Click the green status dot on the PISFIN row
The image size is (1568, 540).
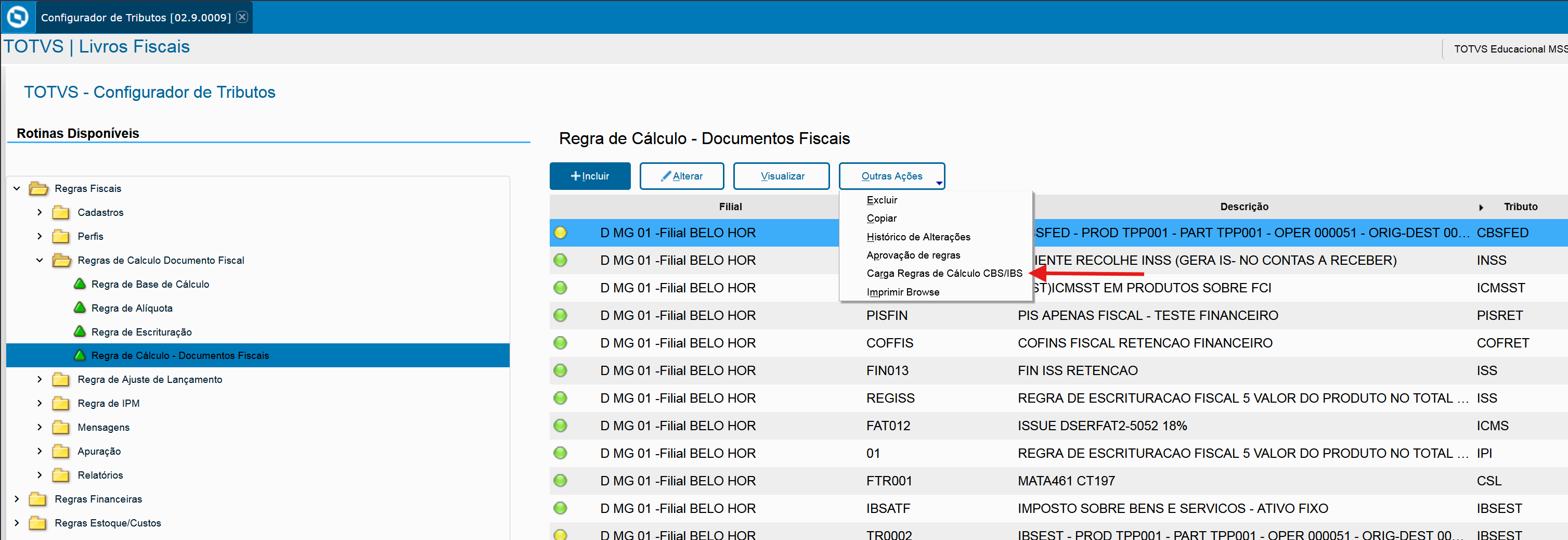(560, 315)
